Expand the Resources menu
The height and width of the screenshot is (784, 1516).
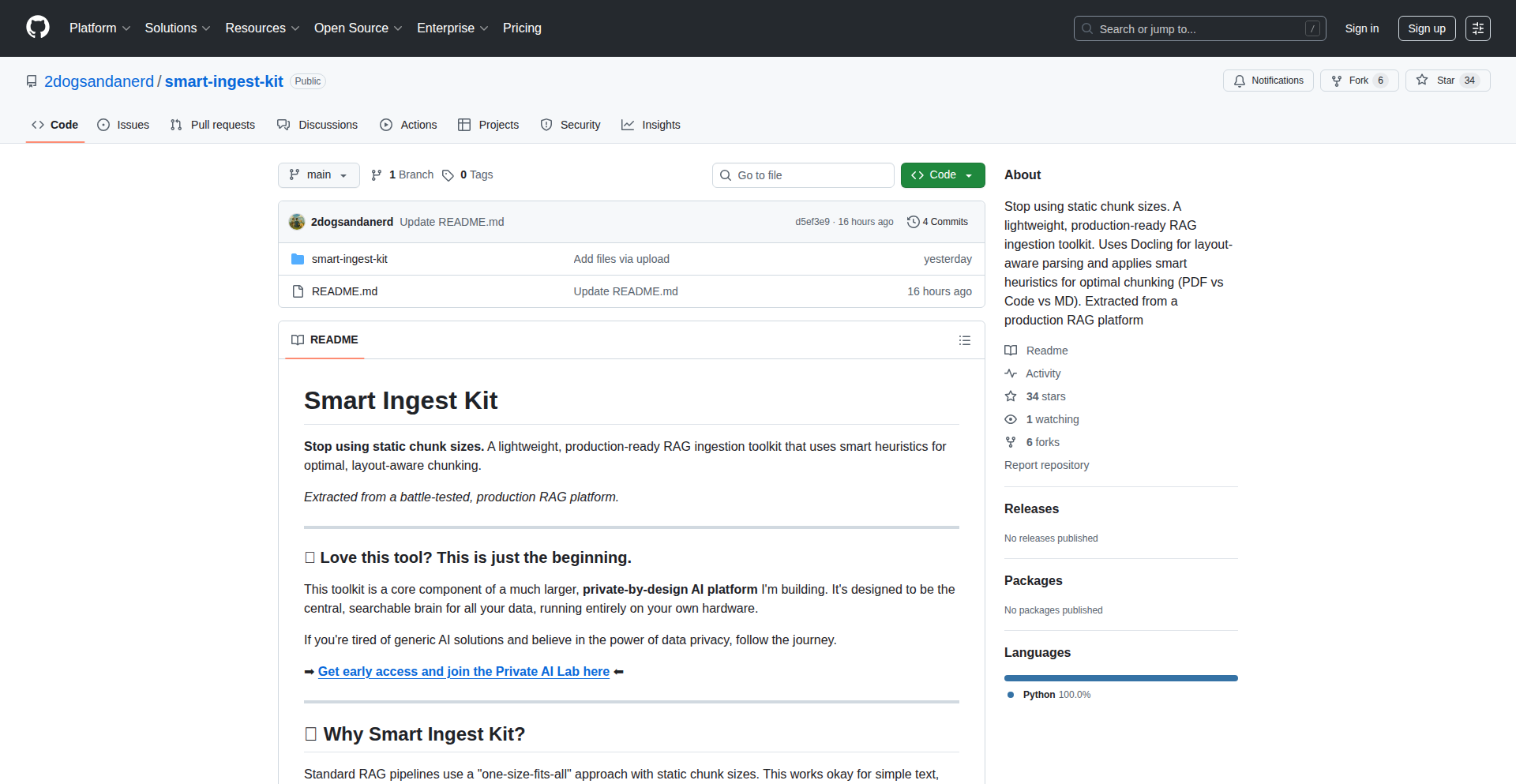click(263, 28)
